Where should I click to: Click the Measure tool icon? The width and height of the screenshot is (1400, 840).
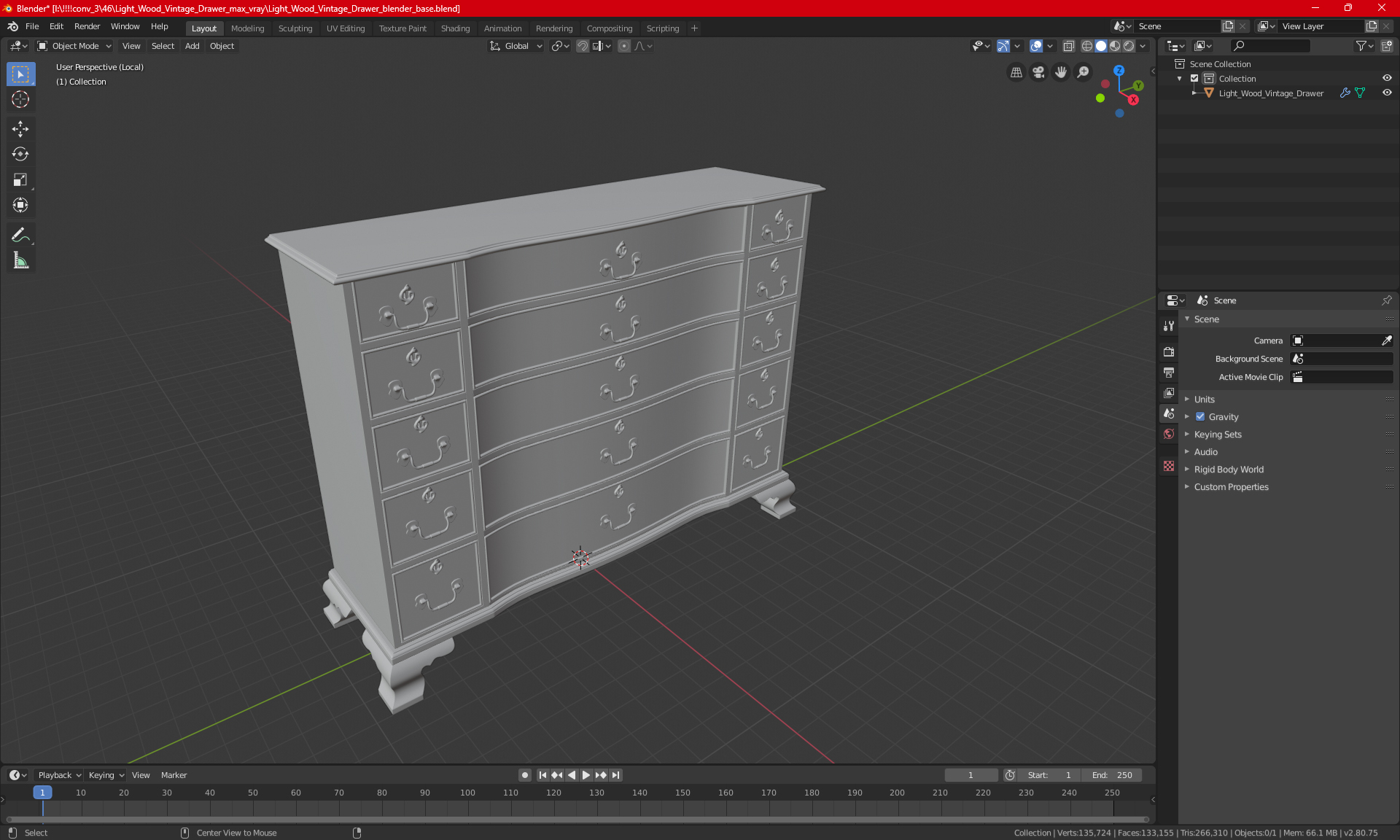tap(20, 261)
